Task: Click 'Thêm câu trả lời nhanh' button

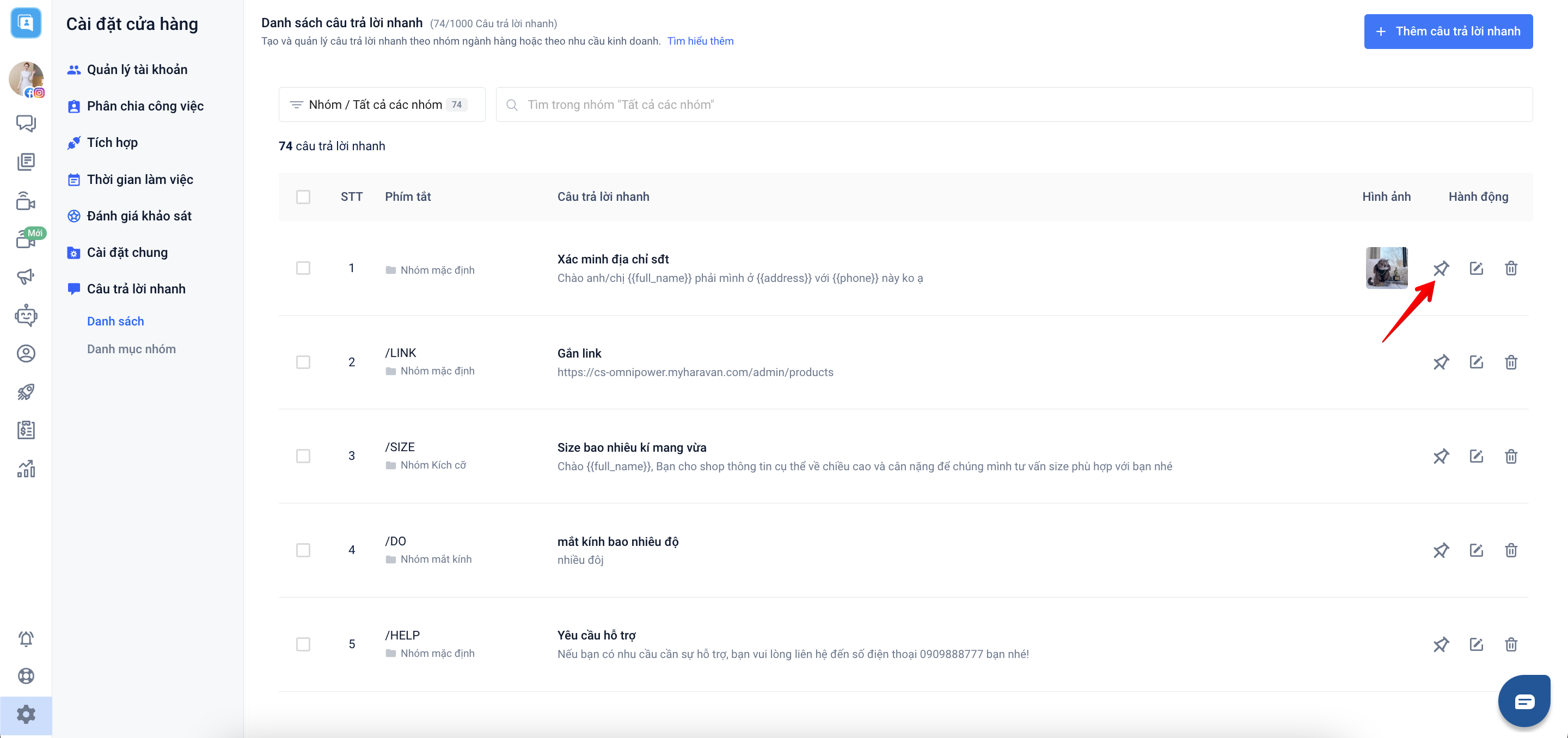Action: click(1448, 32)
